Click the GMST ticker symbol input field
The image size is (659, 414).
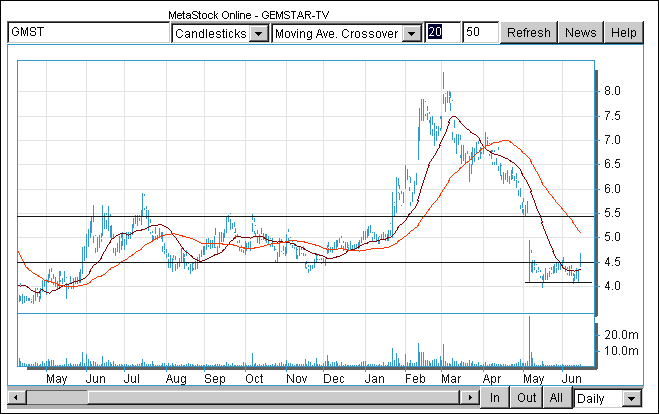point(88,32)
